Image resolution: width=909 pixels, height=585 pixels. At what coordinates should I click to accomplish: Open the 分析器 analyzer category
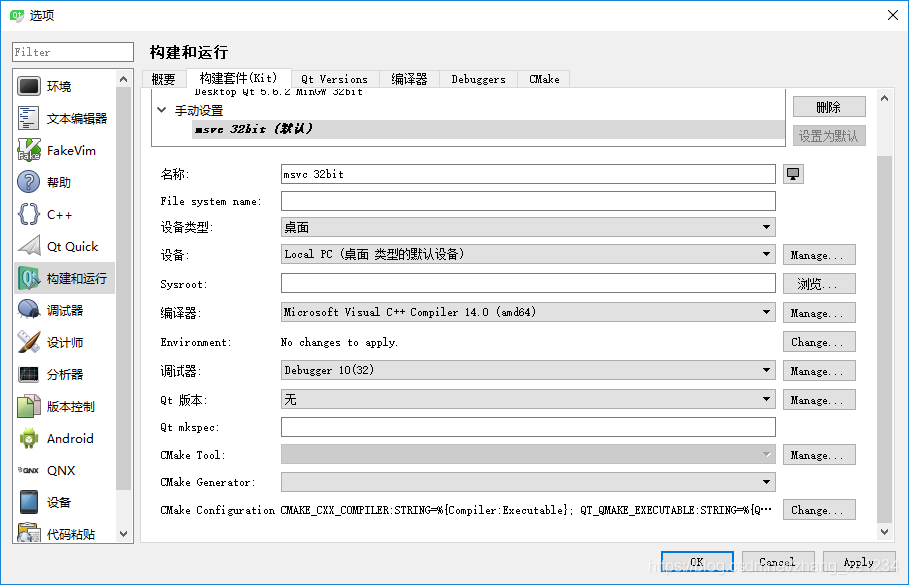point(64,375)
